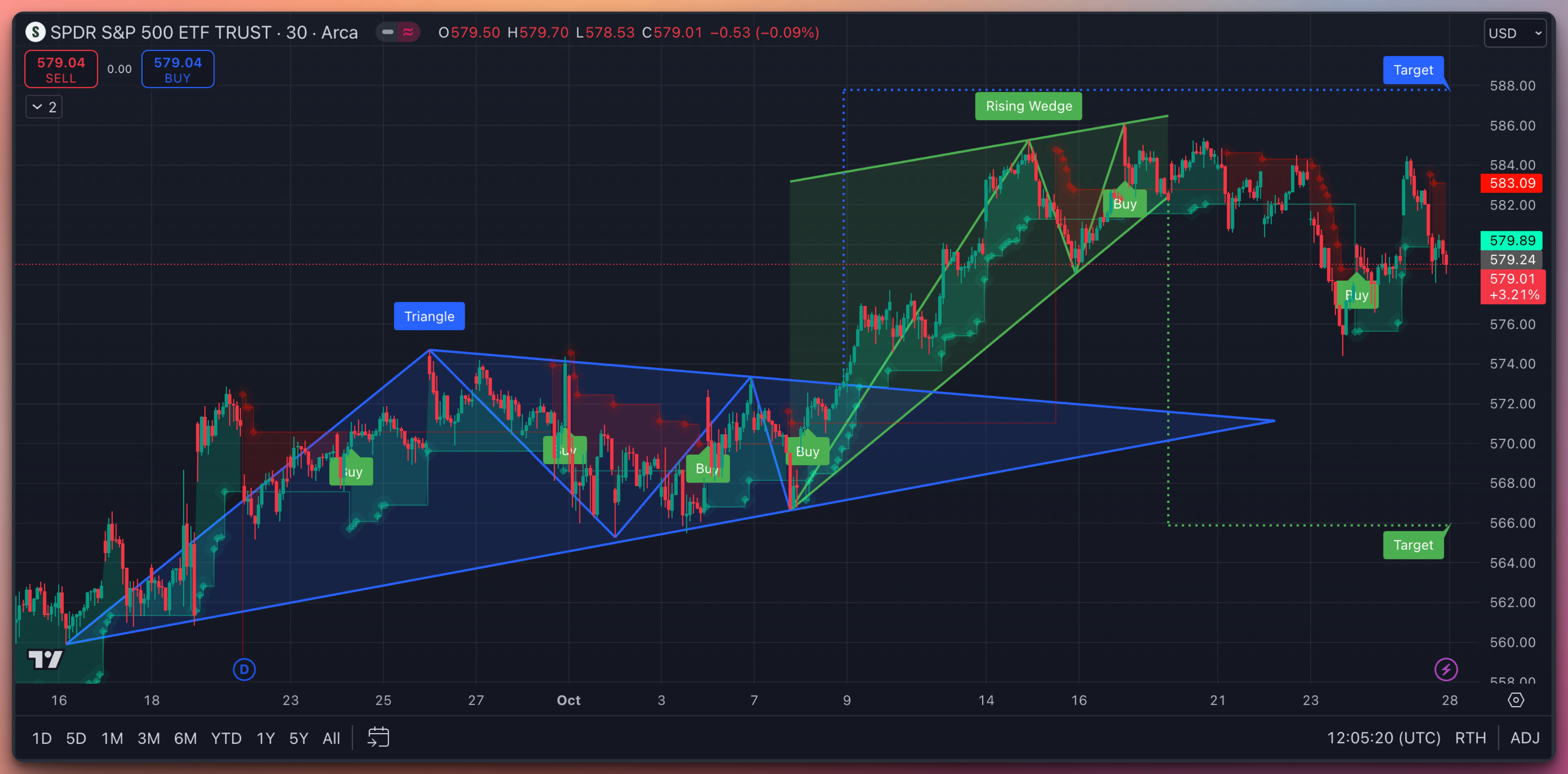Click the SPDR symbol logo icon
The image size is (1568, 774).
[x=35, y=32]
